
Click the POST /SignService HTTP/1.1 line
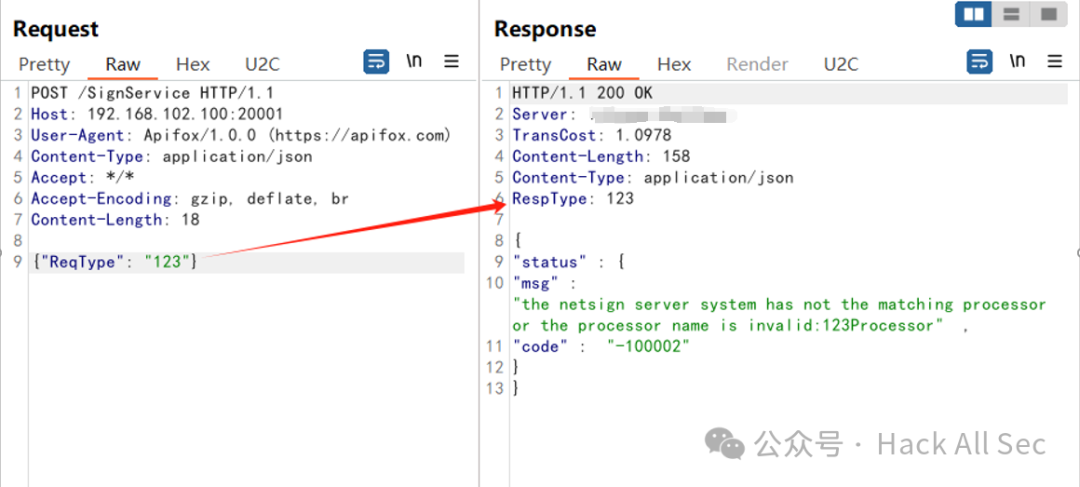click(x=152, y=93)
